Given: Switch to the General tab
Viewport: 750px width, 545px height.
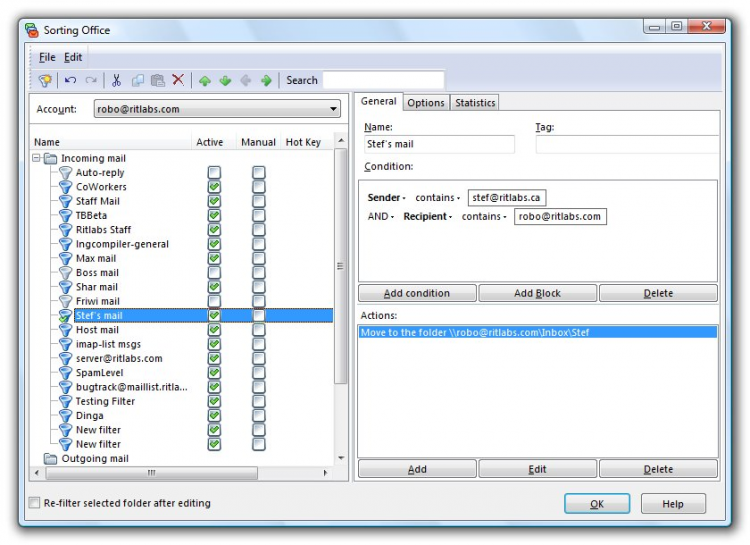Looking at the screenshot, I should coord(378,101).
